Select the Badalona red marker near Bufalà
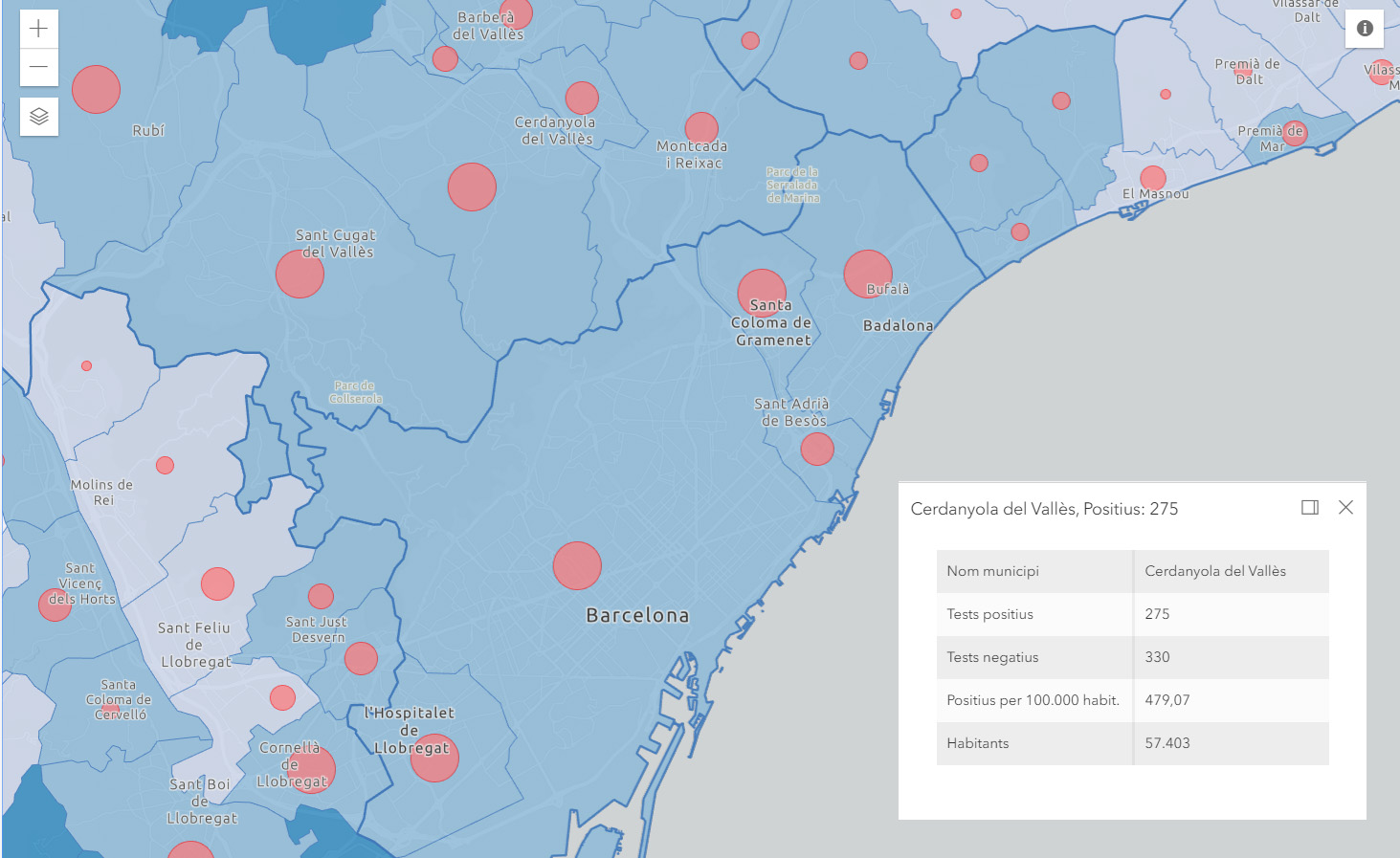The width and height of the screenshot is (1400, 858). pos(868,275)
